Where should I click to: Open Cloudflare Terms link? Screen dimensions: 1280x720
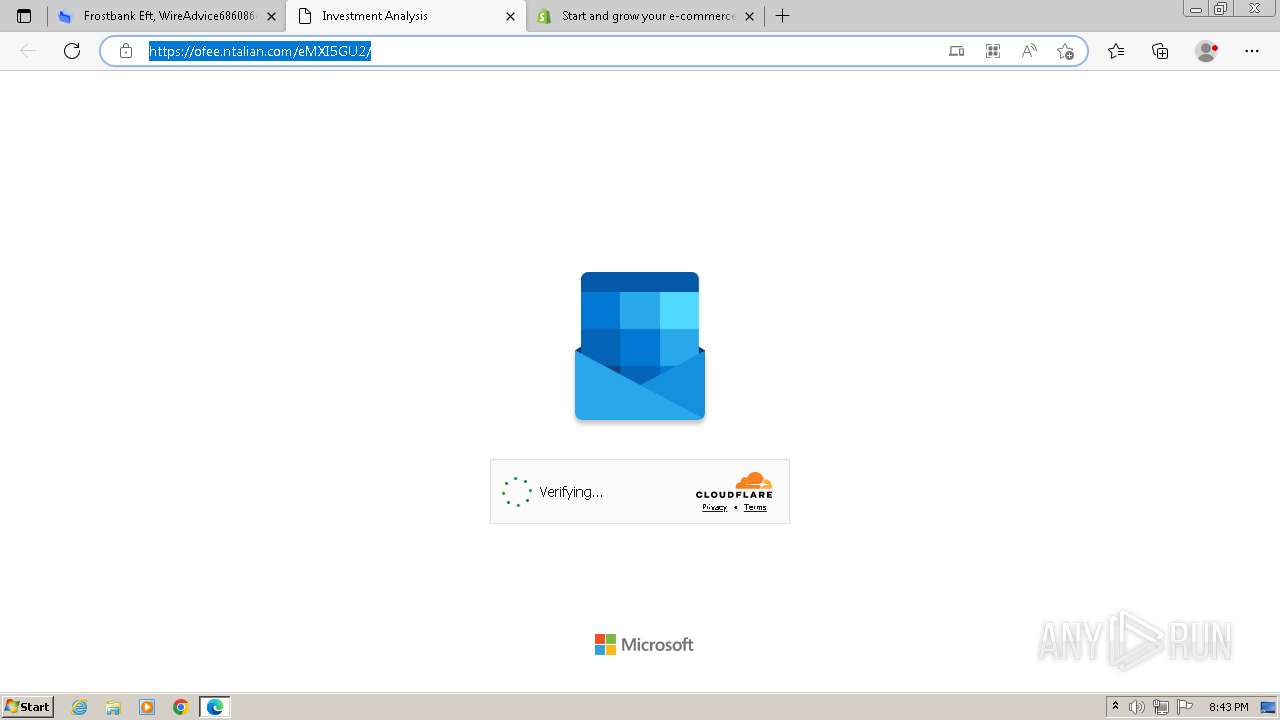[755, 507]
